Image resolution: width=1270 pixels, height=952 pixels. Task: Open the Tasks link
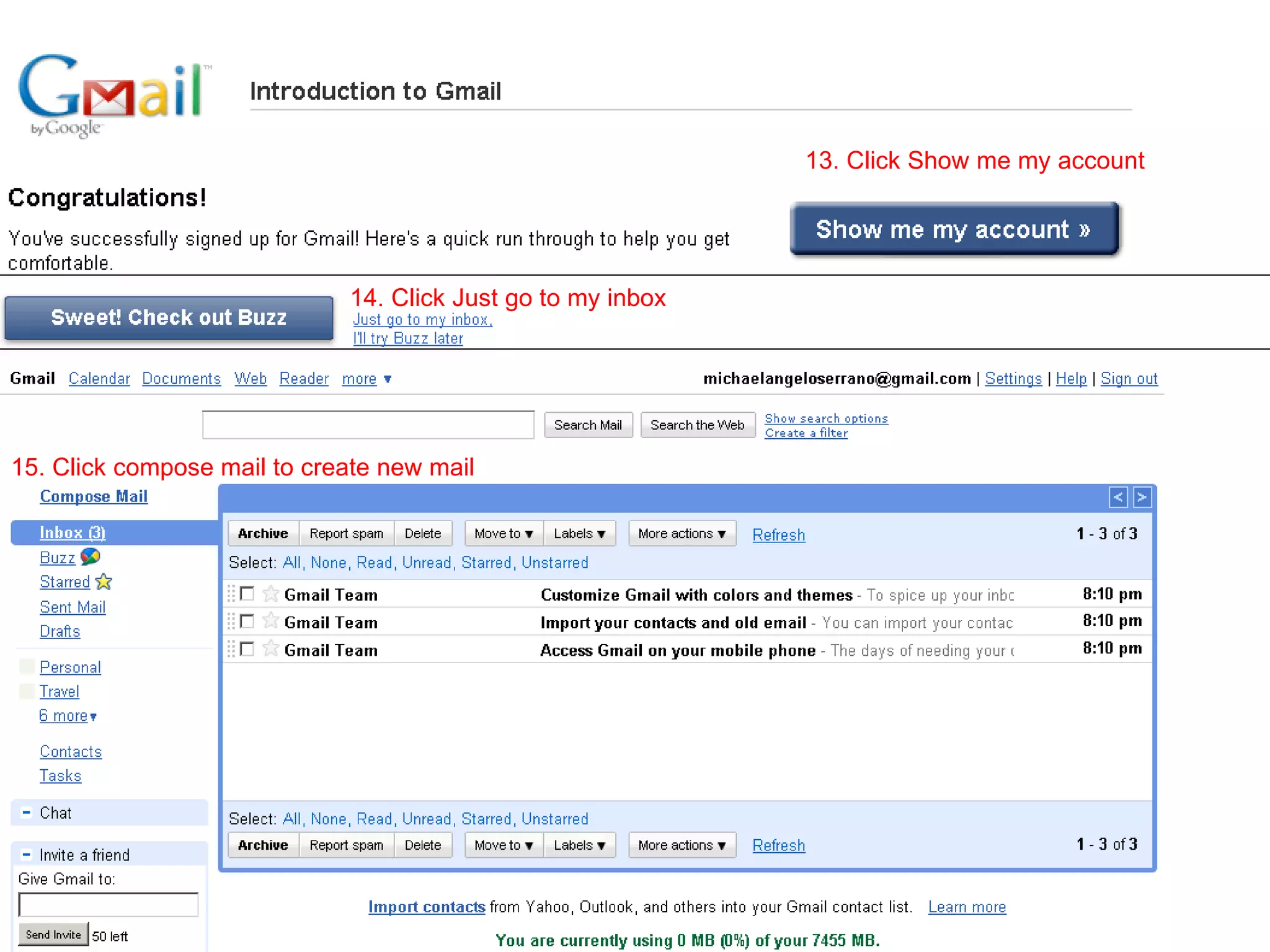(60, 776)
